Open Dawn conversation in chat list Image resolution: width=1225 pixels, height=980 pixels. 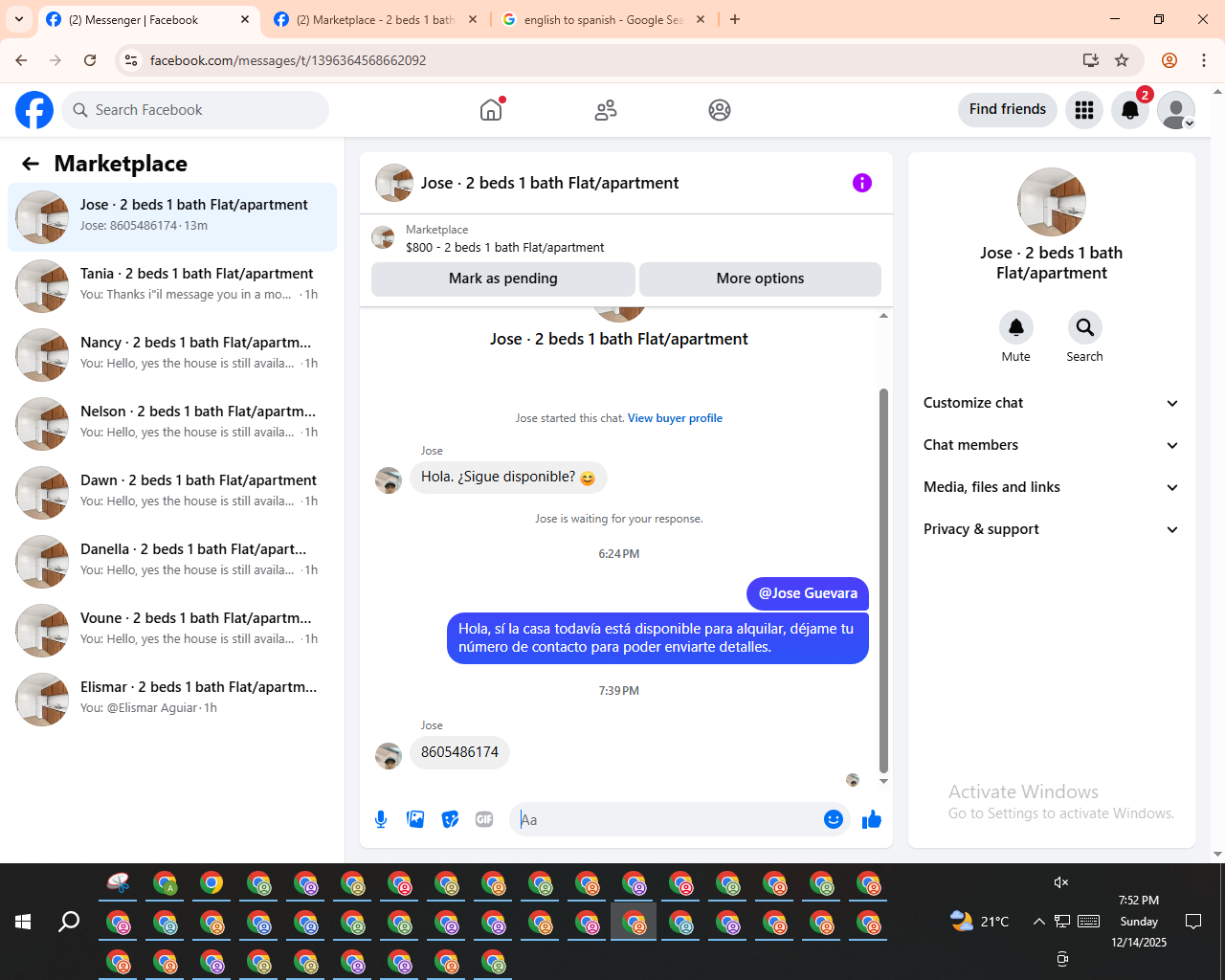pyautogui.click(x=172, y=493)
